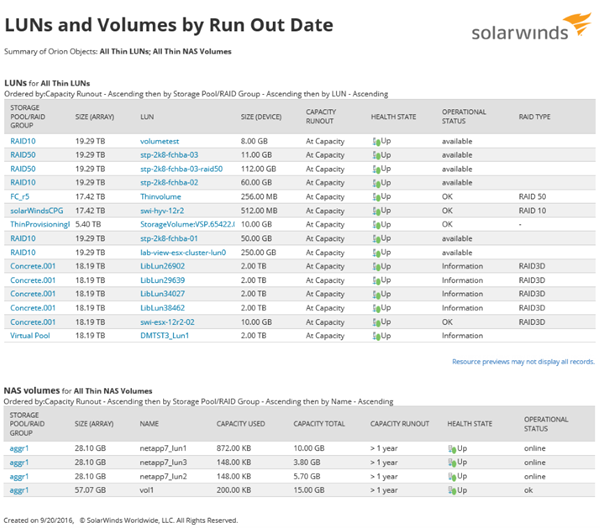Viewport: 600px width, 529px height.
Task: Click the Up health icon for netapp7_lun1
Action: (448, 449)
